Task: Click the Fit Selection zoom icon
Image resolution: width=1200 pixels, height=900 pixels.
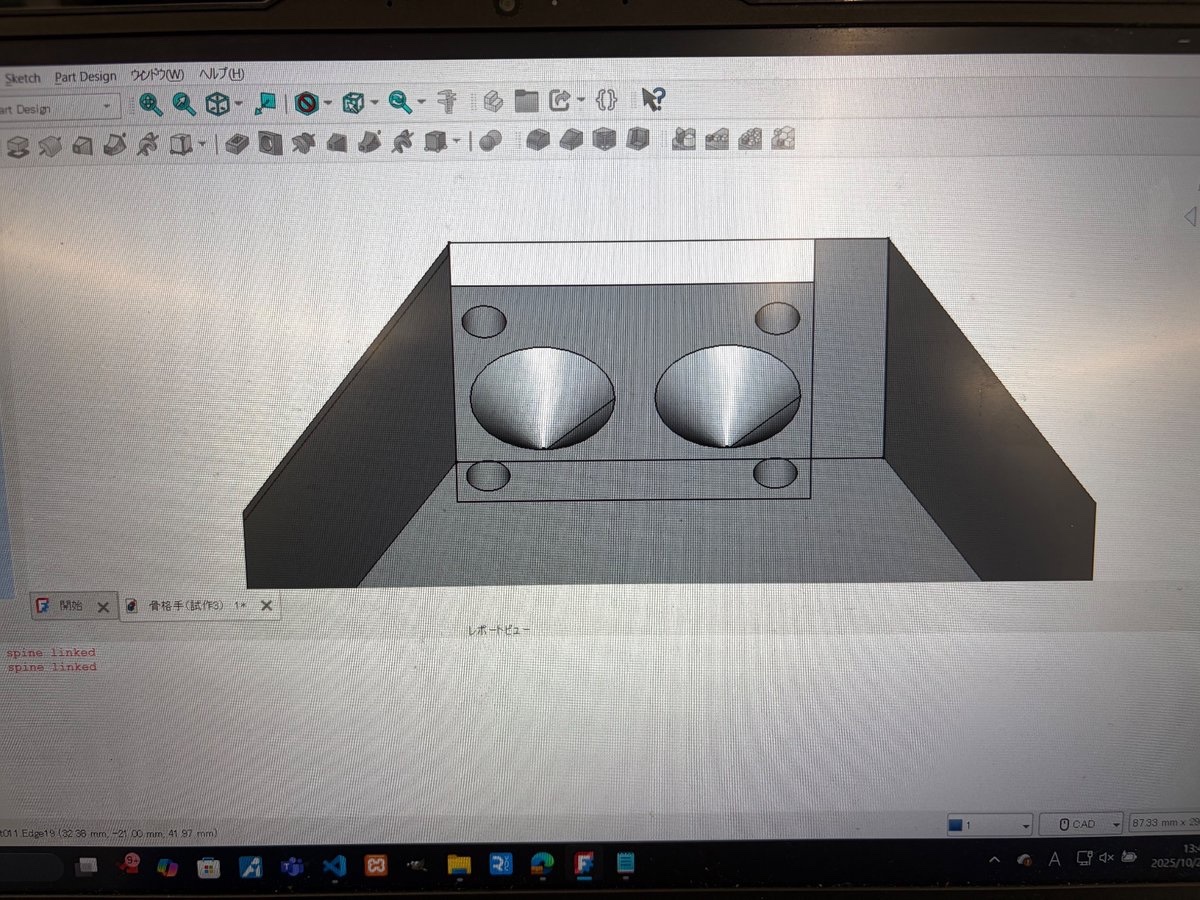Action: [184, 103]
